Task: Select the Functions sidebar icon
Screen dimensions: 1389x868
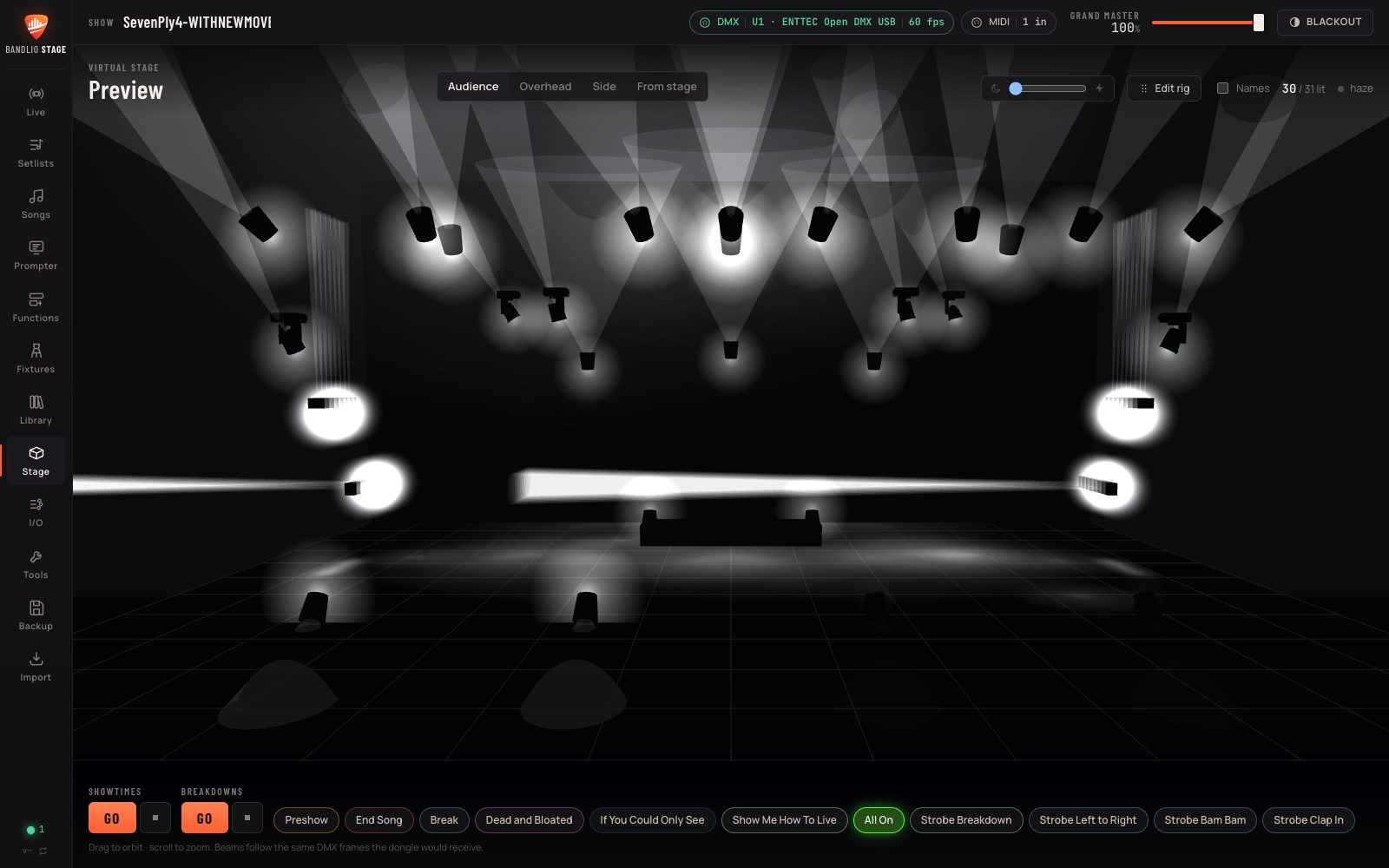Action: [x=36, y=307]
